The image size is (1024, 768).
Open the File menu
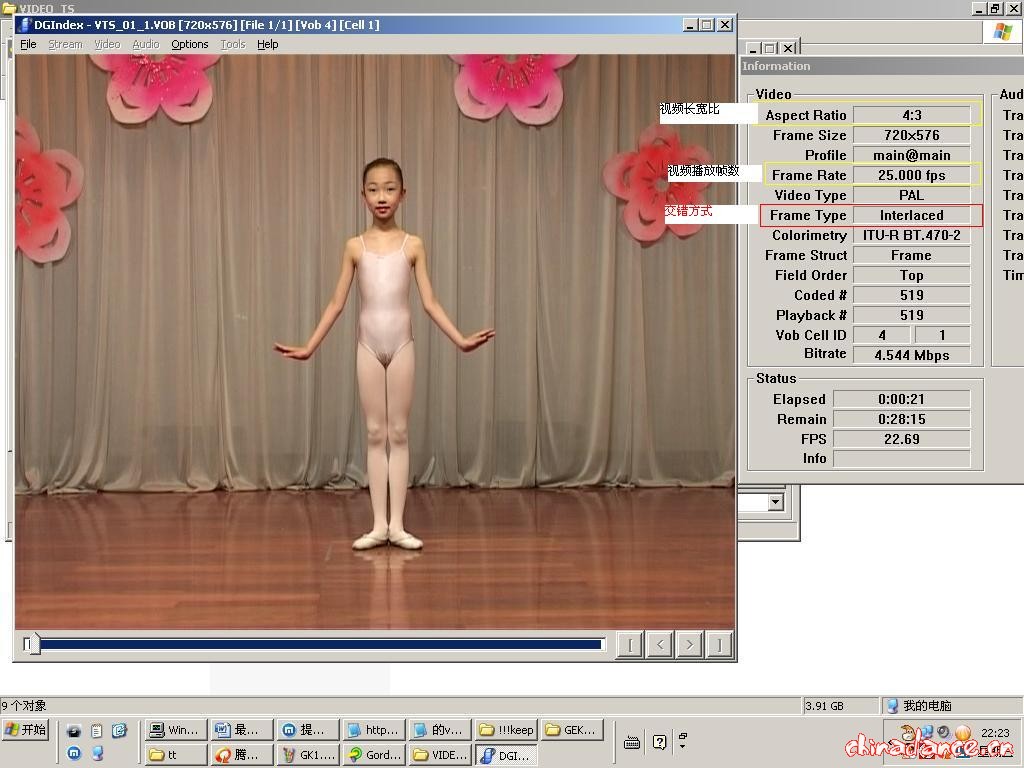(x=28, y=44)
